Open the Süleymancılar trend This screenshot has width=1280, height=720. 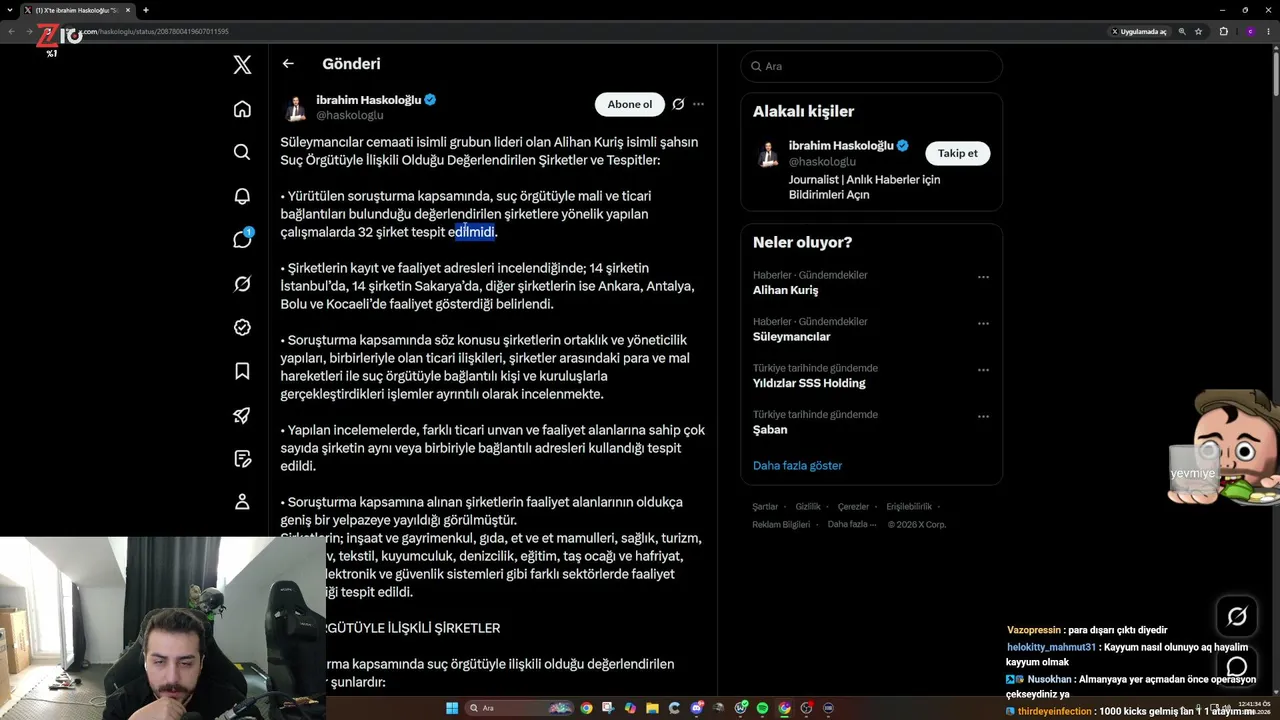click(792, 337)
